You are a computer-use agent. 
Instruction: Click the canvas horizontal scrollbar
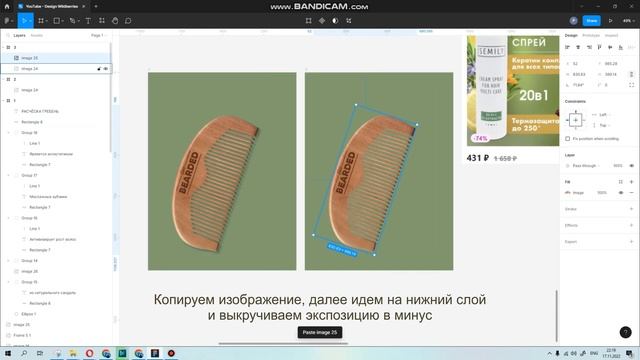tap(283, 344)
